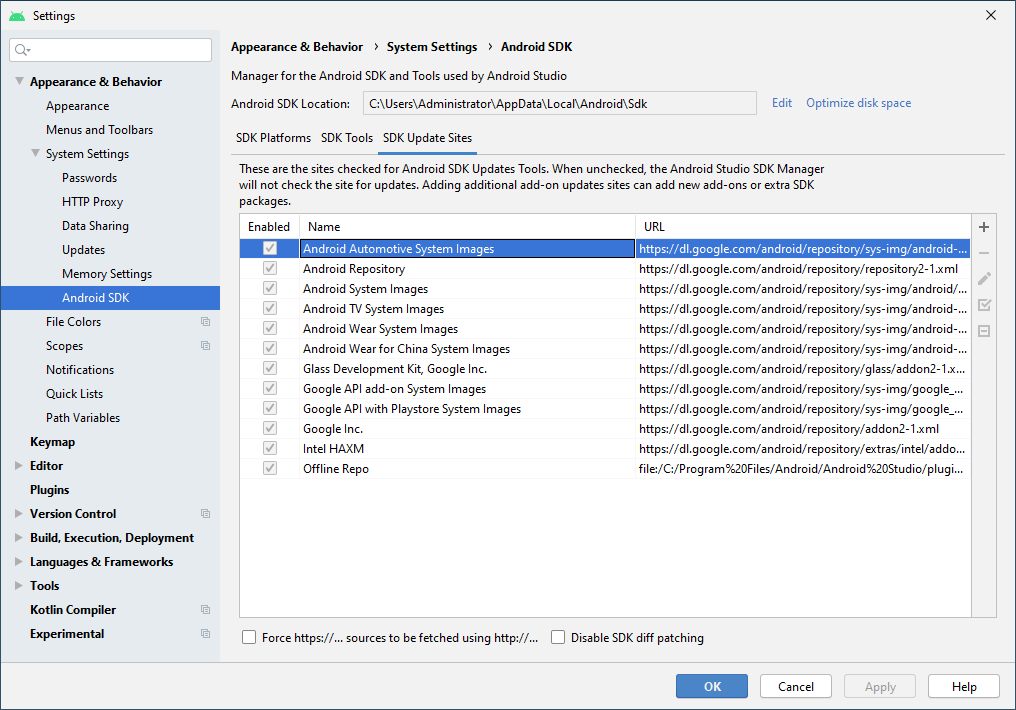This screenshot has width=1016, height=710.
Task: Click the disabled Apply button
Action: (880, 686)
